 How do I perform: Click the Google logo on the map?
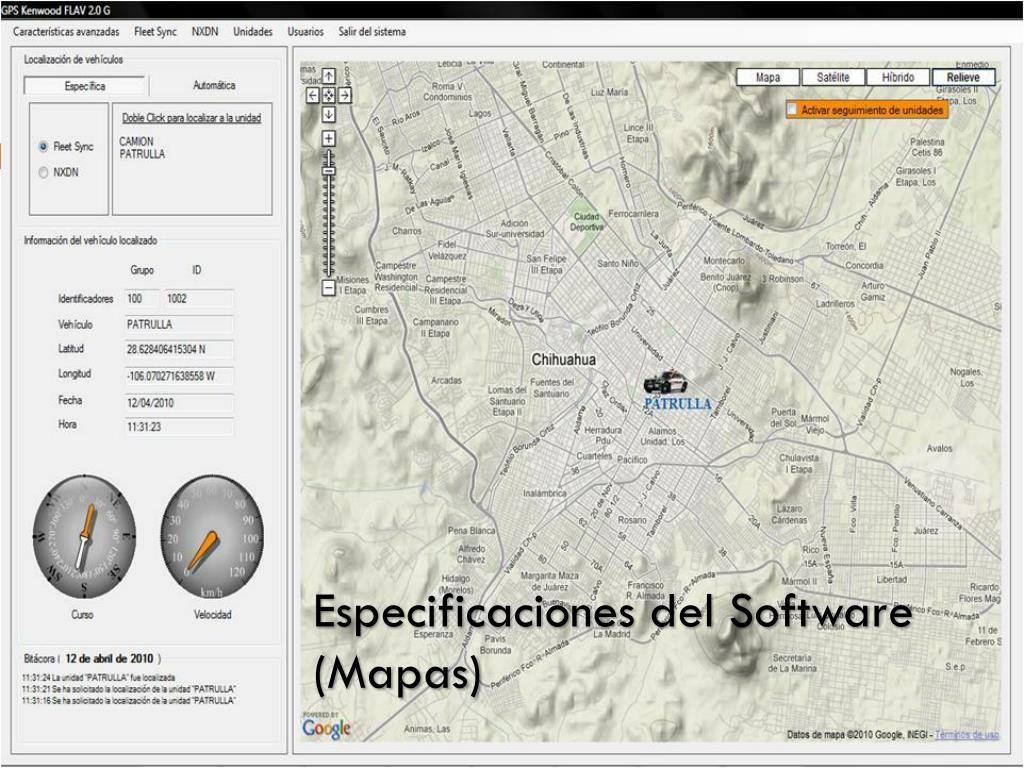coord(327,728)
